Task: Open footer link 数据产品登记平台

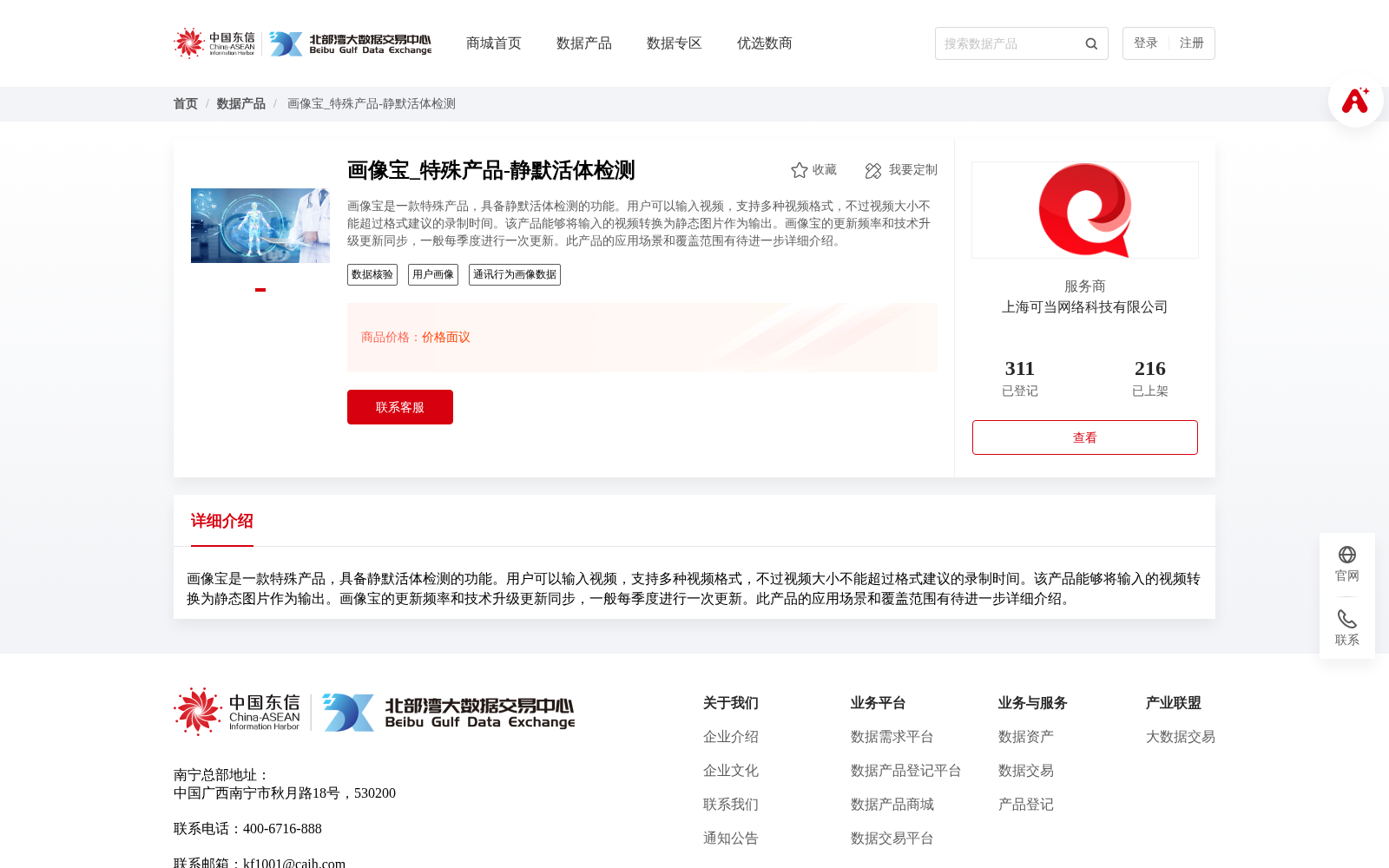Action: coord(906,771)
